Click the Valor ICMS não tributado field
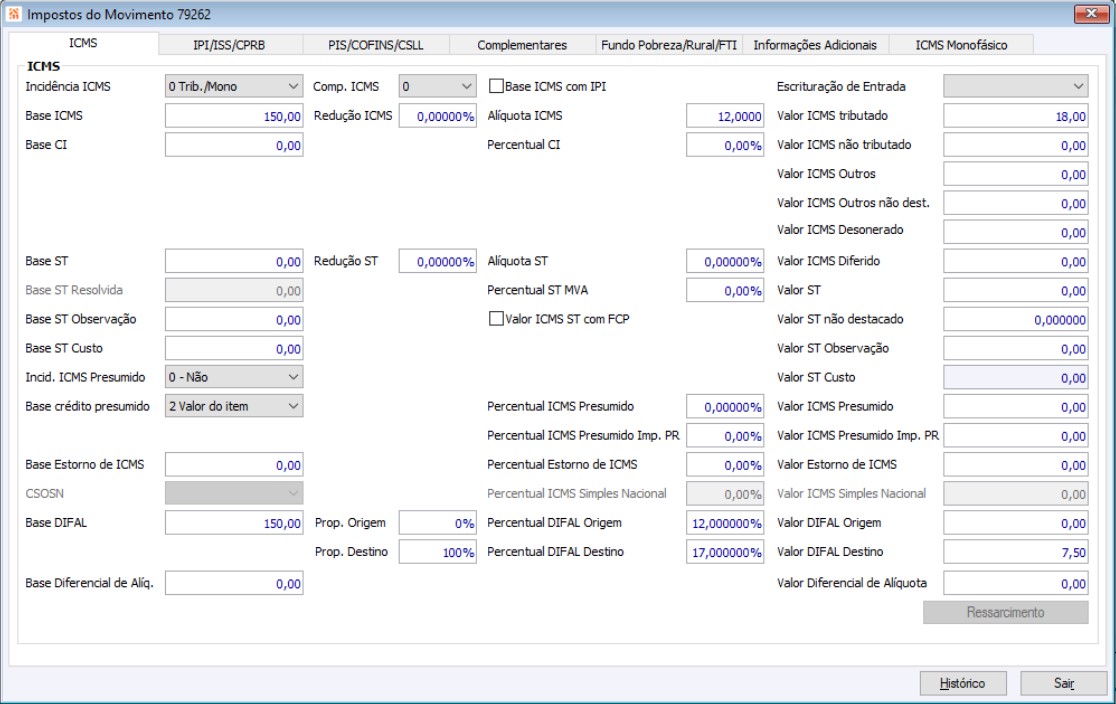 pyautogui.click(x=1016, y=145)
